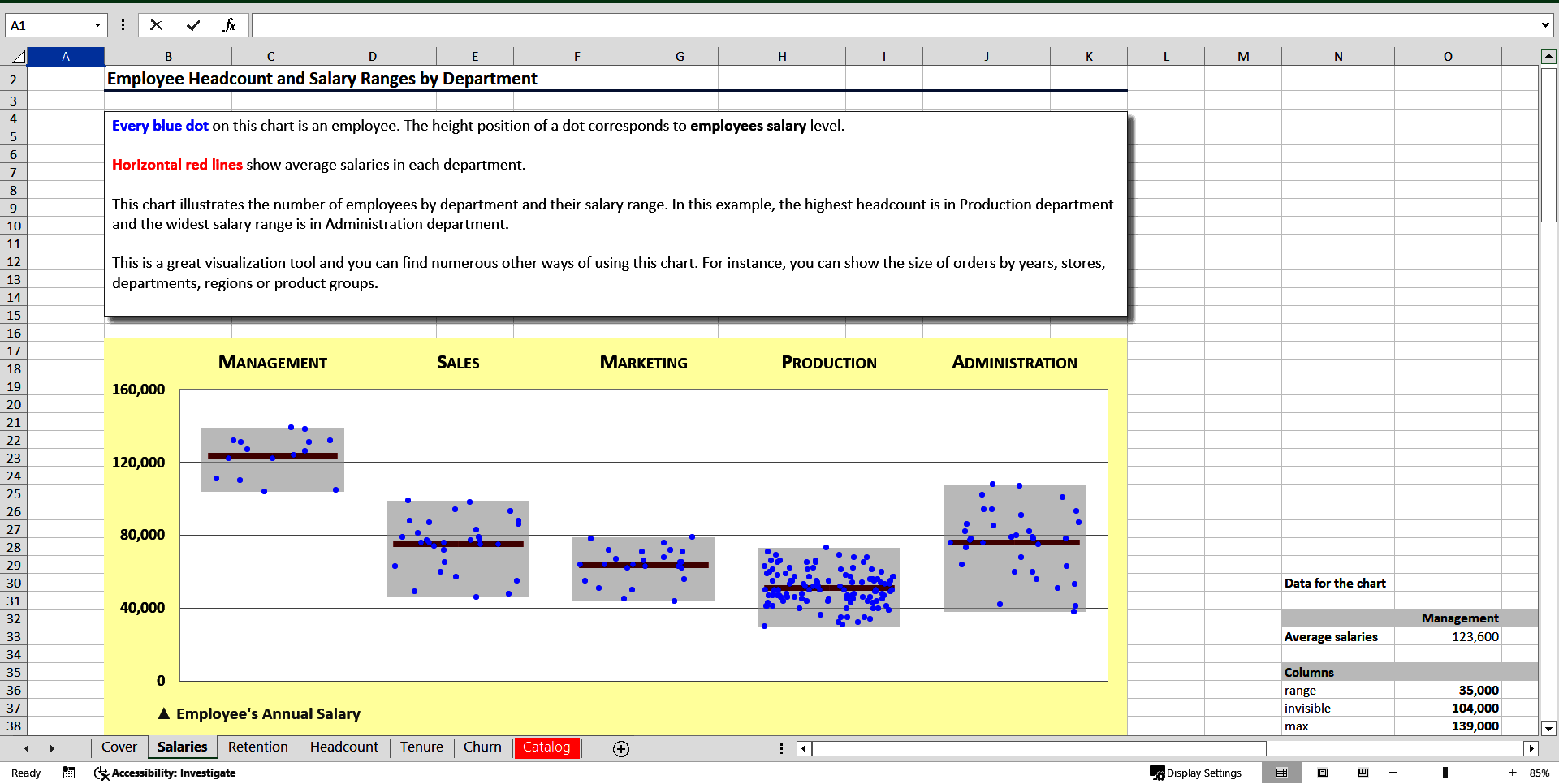Viewport: 1559px width, 784px height.
Task: Switch to the Tenure sheet tab
Action: click(x=421, y=747)
